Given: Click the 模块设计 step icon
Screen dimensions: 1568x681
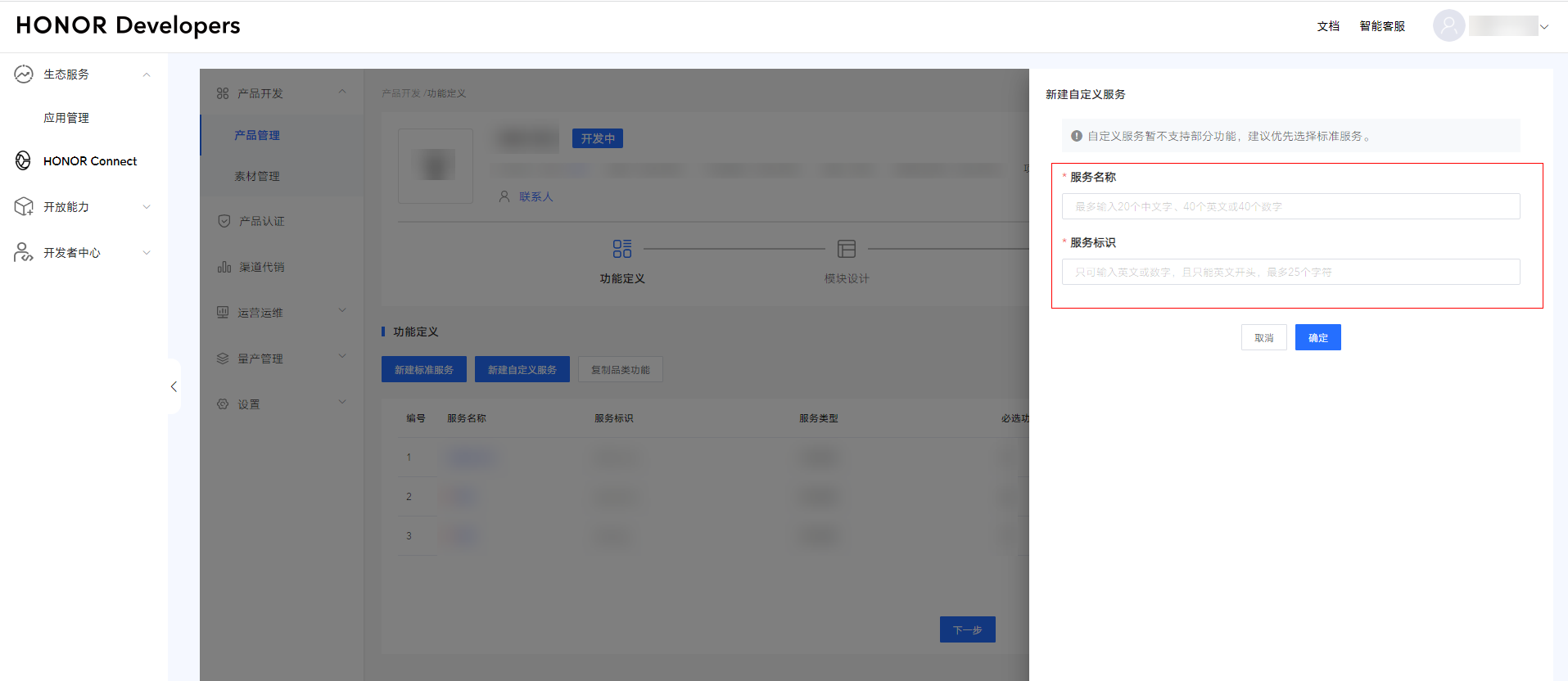Looking at the screenshot, I should [847, 248].
